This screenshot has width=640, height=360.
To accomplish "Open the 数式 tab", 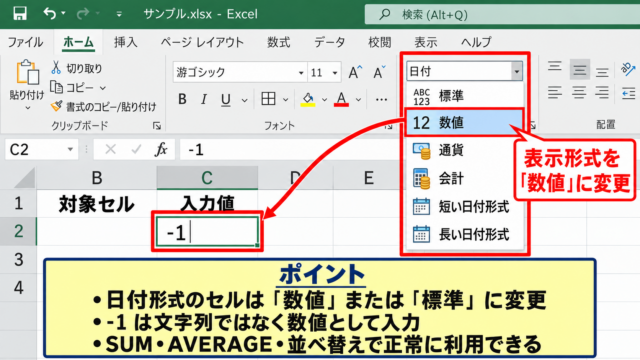I will 279,42.
